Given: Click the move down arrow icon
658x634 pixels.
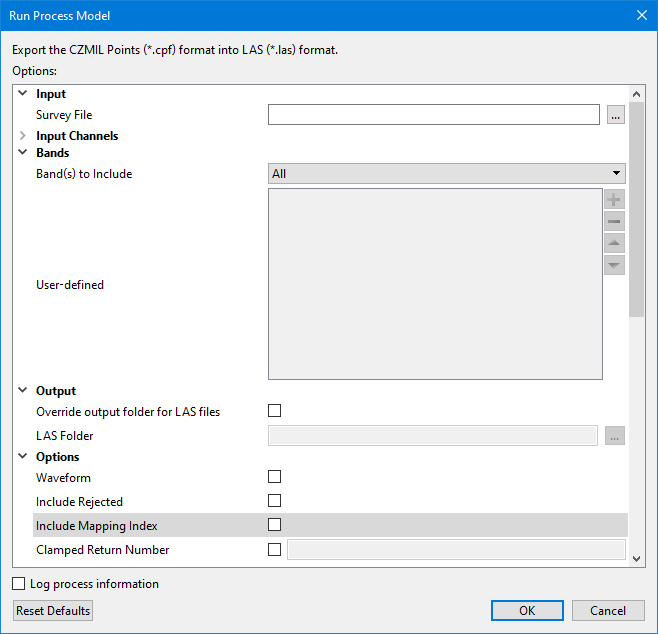Looking at the screenshot, I should click(x=614, y=265).
